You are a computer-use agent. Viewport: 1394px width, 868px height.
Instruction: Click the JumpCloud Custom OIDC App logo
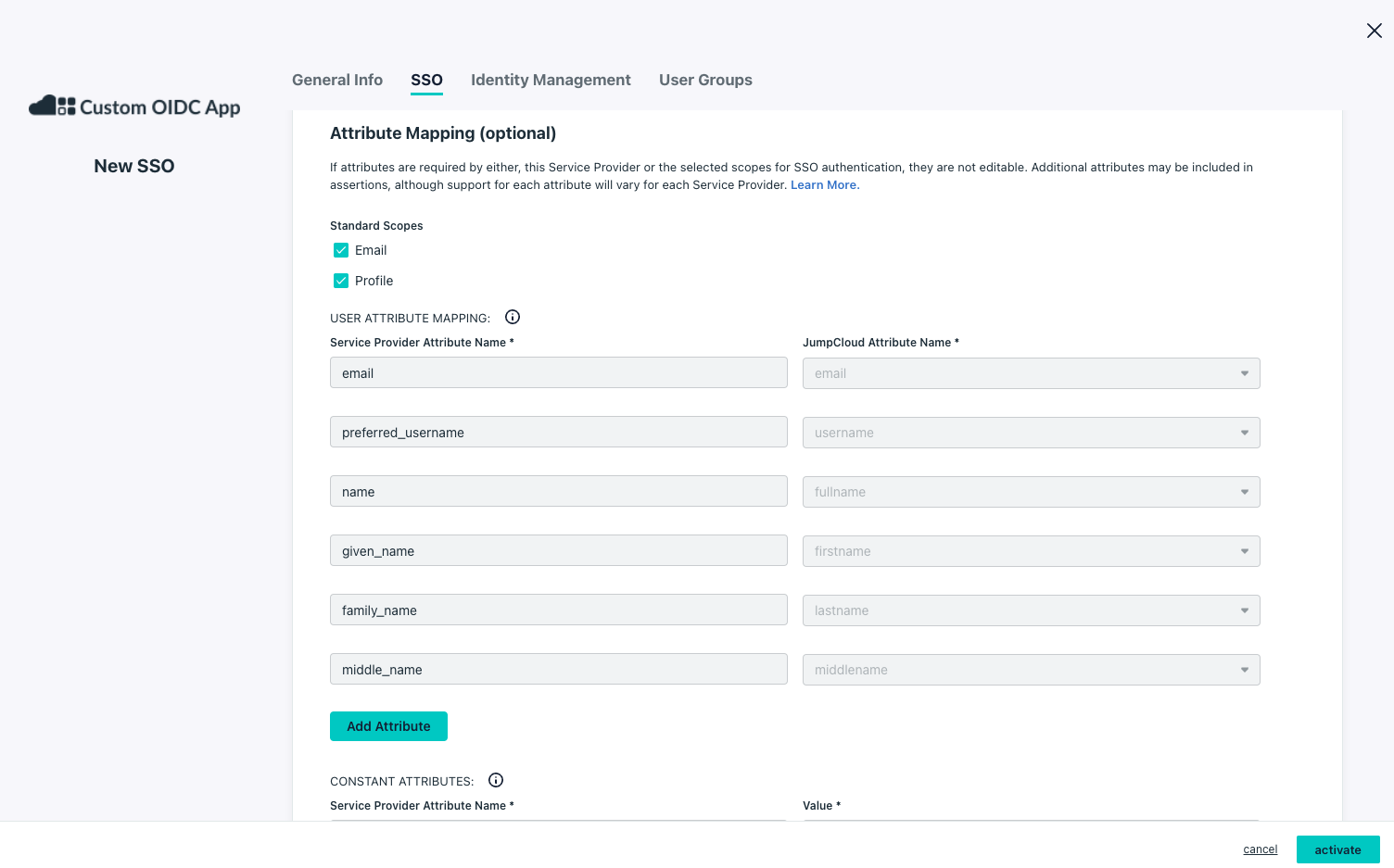click(135, 107)
